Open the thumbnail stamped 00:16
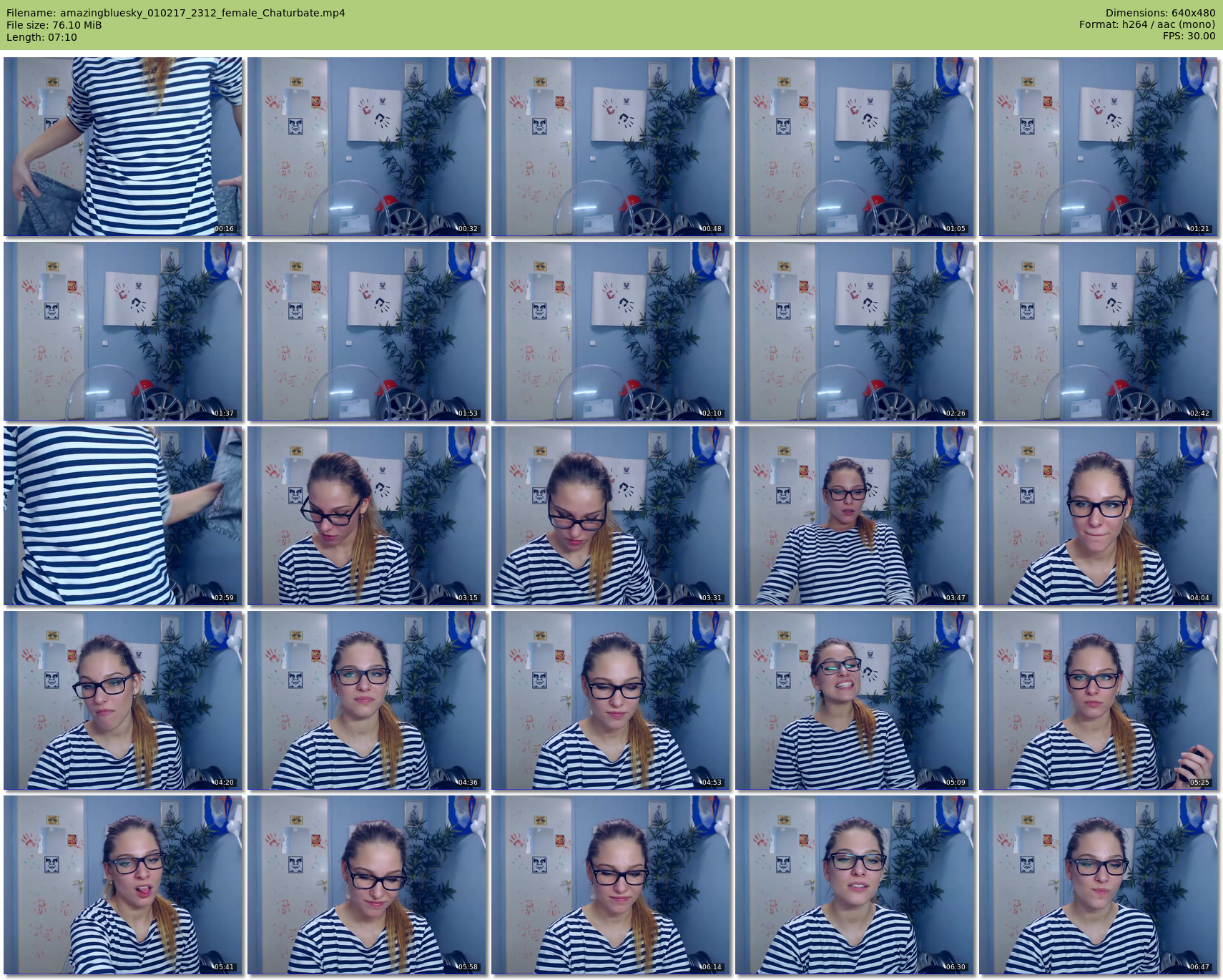Image resolution: width=1223 pixels, height=980 pixels. (x=123, y=147)
